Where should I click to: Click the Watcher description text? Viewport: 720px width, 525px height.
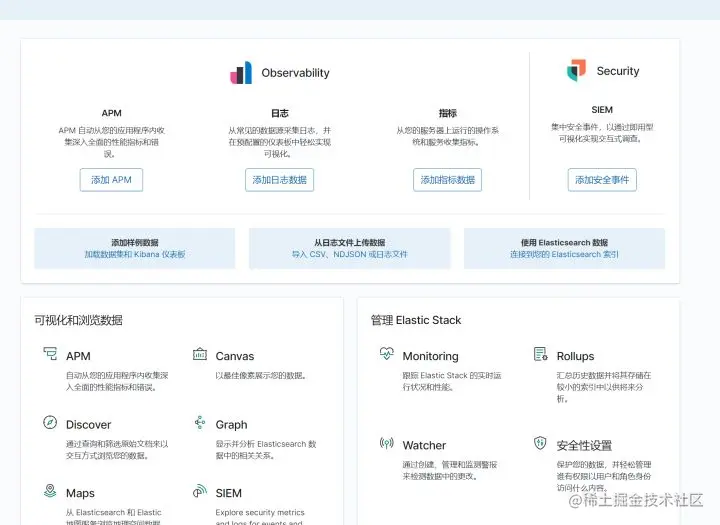[450, 470]
